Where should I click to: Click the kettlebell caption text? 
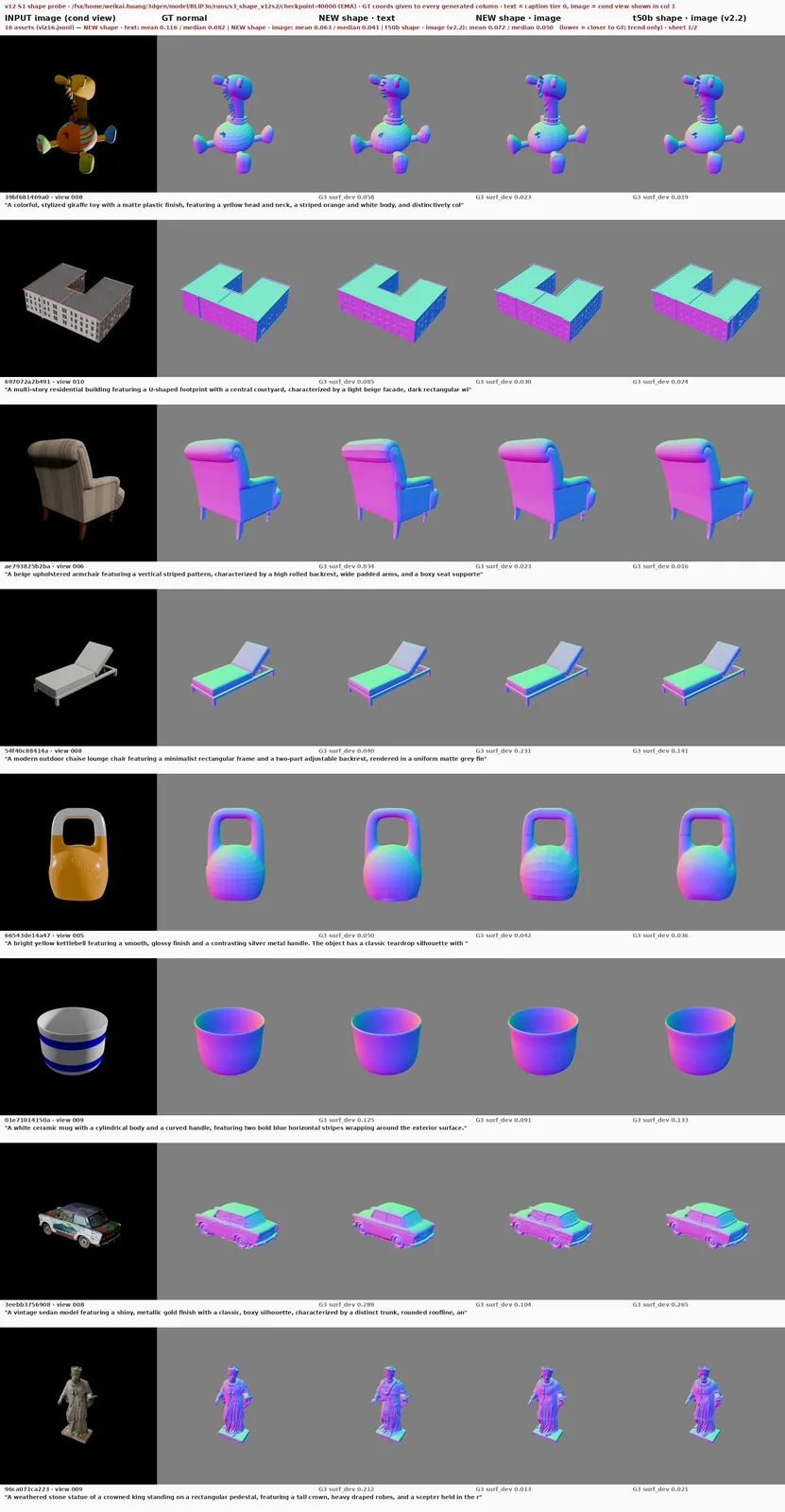coord(235,943)
